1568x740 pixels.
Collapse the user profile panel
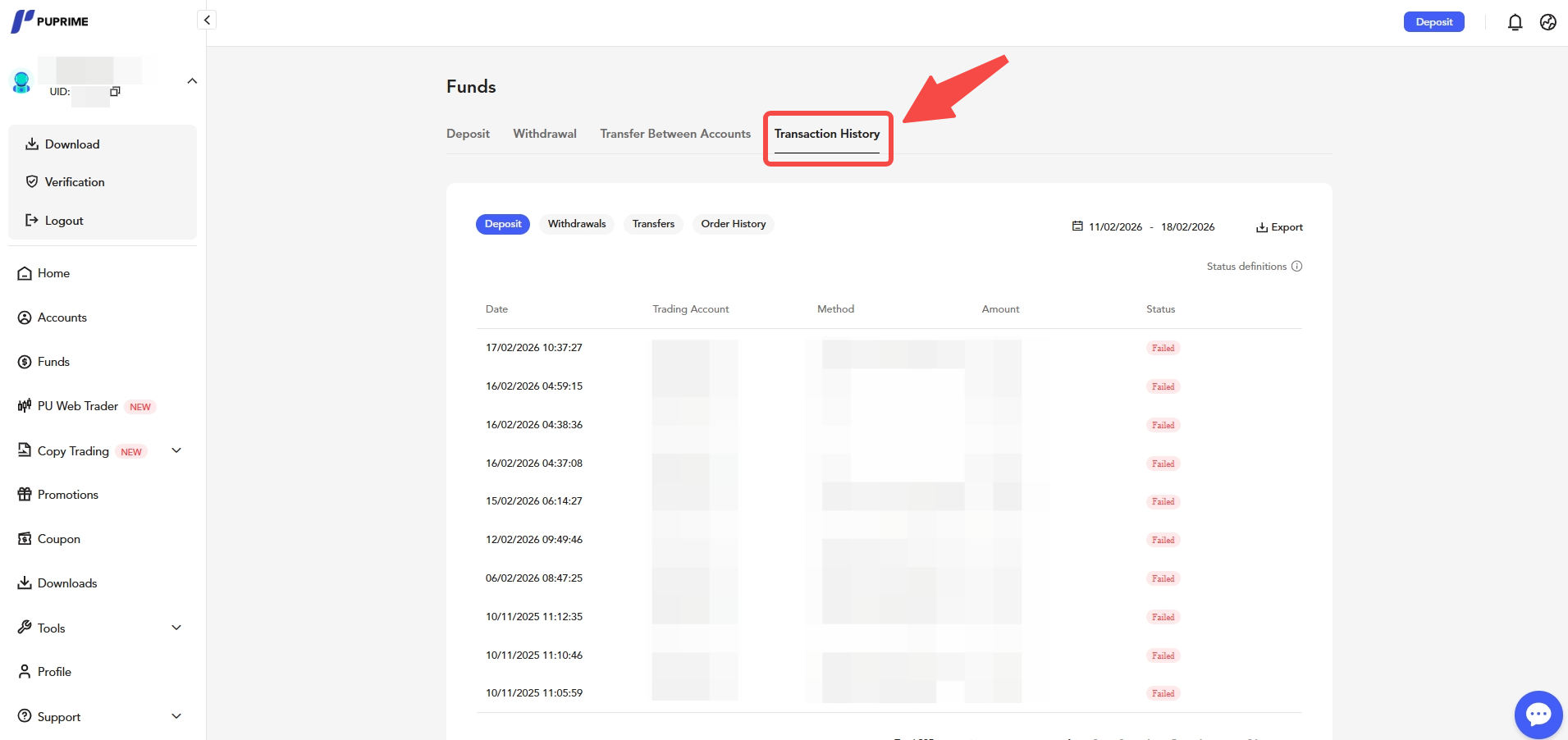[x=192, y=80]
